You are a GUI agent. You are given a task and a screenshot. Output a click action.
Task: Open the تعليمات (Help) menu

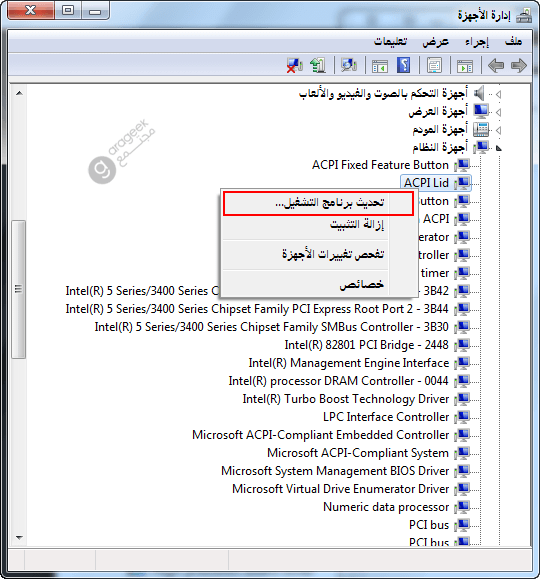390,41
